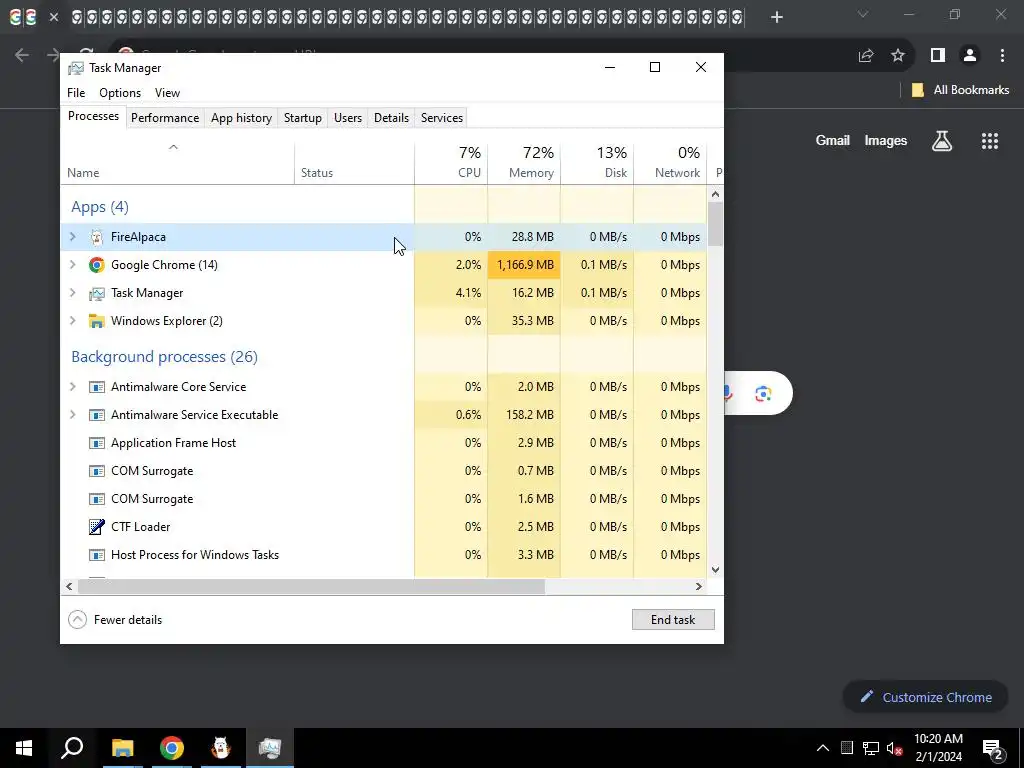Search by image with Google Lens icon

point(763,394)
